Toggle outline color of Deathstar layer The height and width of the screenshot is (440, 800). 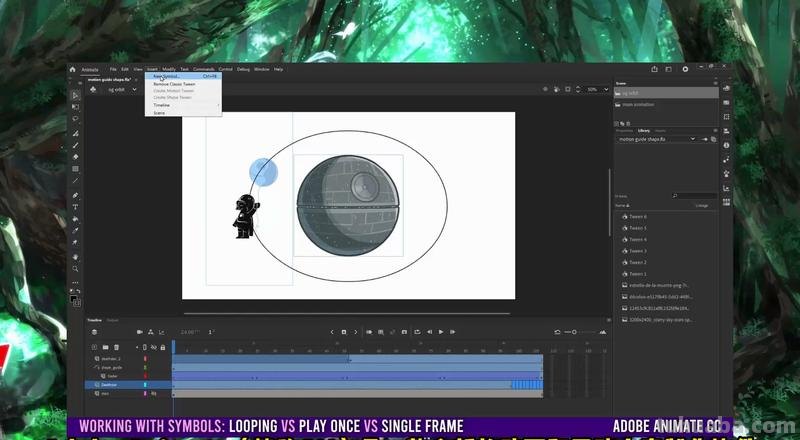145,385
